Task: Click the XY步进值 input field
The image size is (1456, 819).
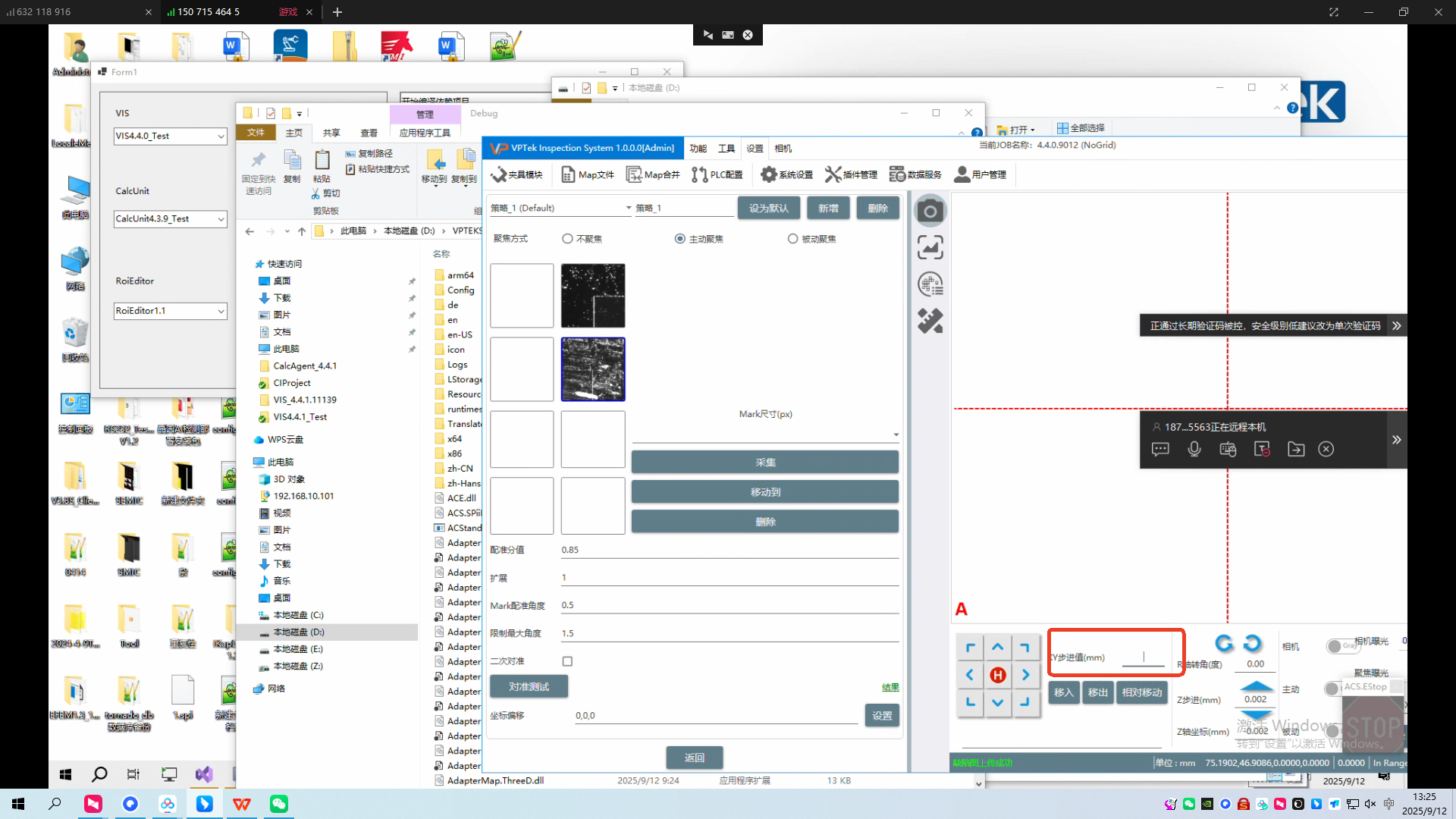Action: (1143, 657)
